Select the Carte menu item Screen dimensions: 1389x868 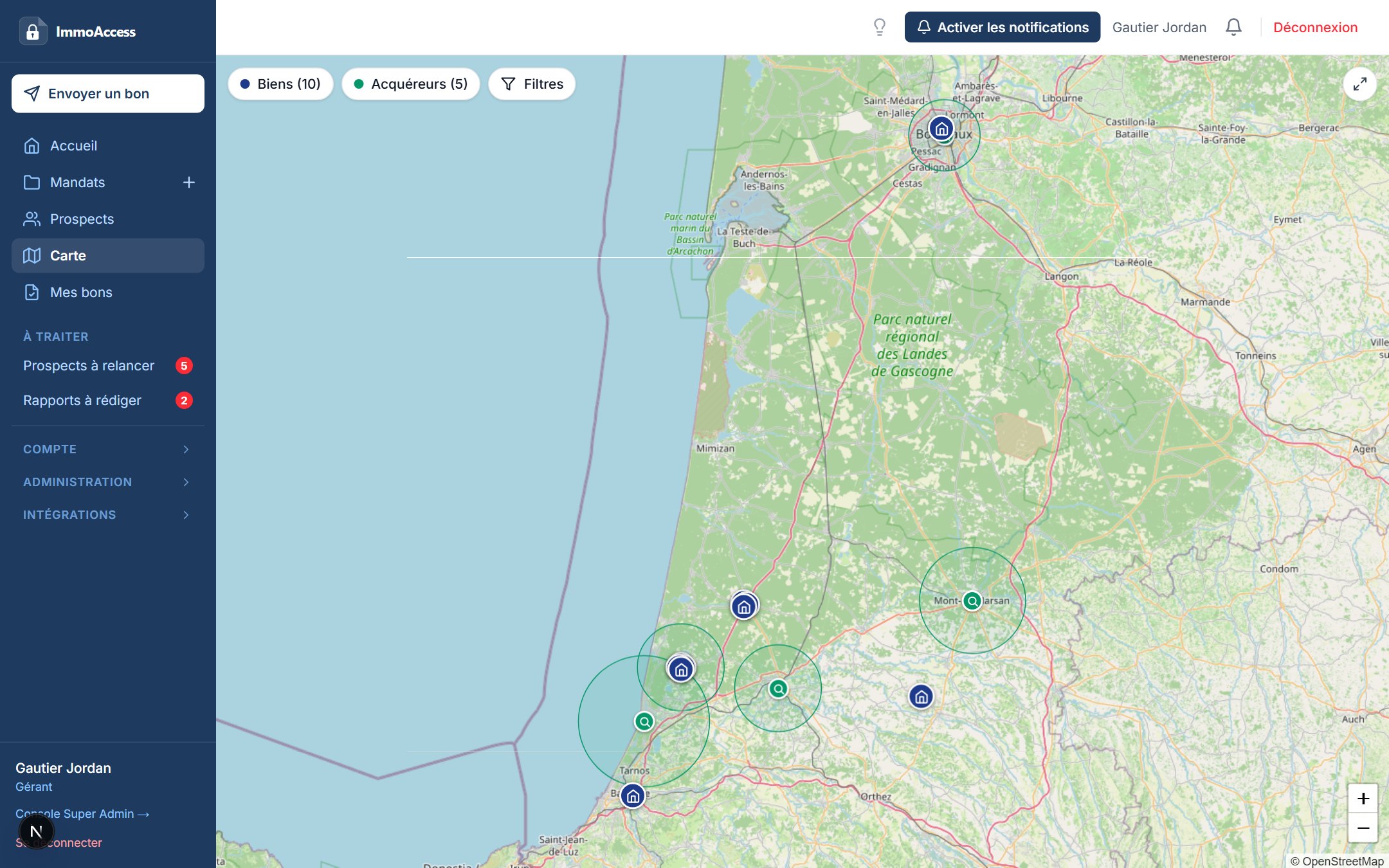point(108,256)
